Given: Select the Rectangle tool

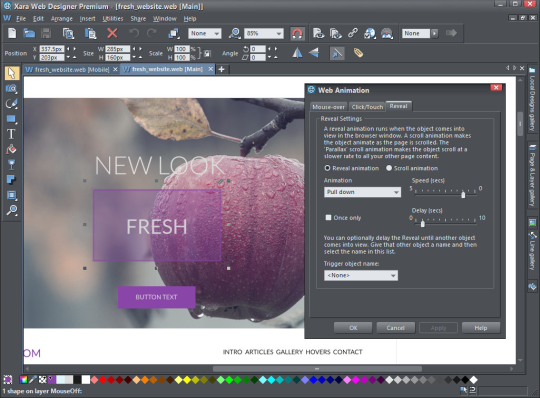Looking at the screenshot, I should pos(11,119).
